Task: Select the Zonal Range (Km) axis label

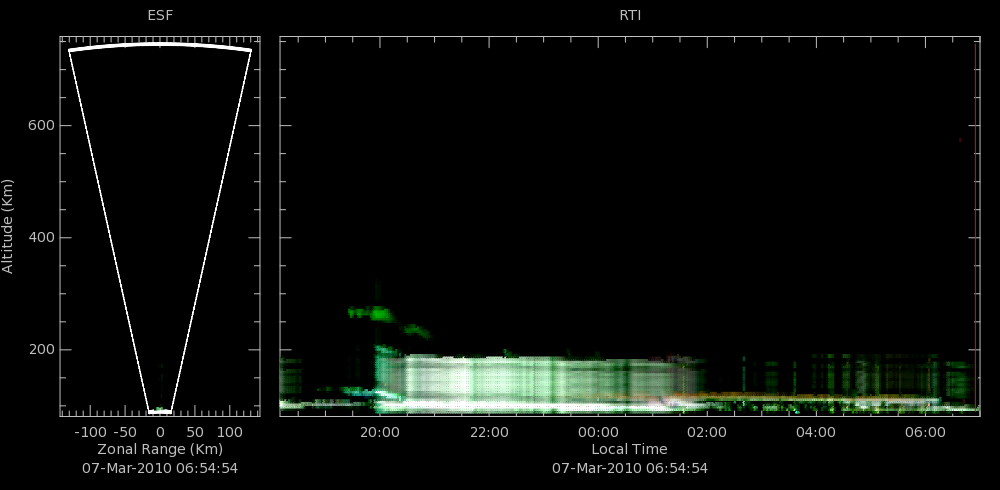Action: click(x=160, y=449)
